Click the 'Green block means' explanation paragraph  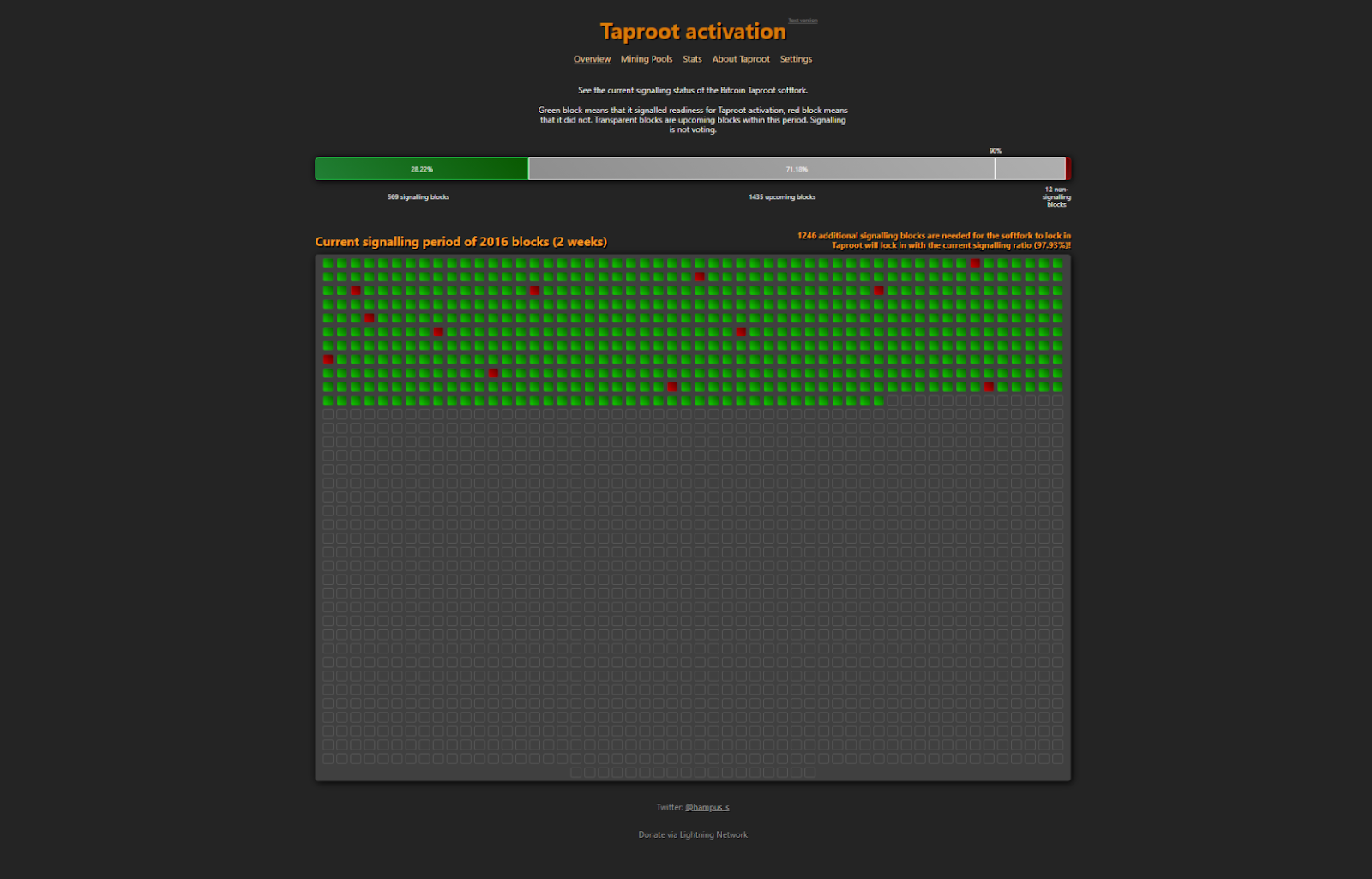pos(693,120)
